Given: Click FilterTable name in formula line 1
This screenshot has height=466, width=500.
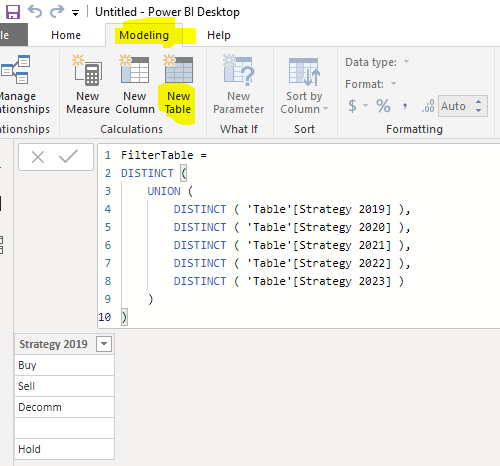Looking at the screenshot, I should pos(157,155).
